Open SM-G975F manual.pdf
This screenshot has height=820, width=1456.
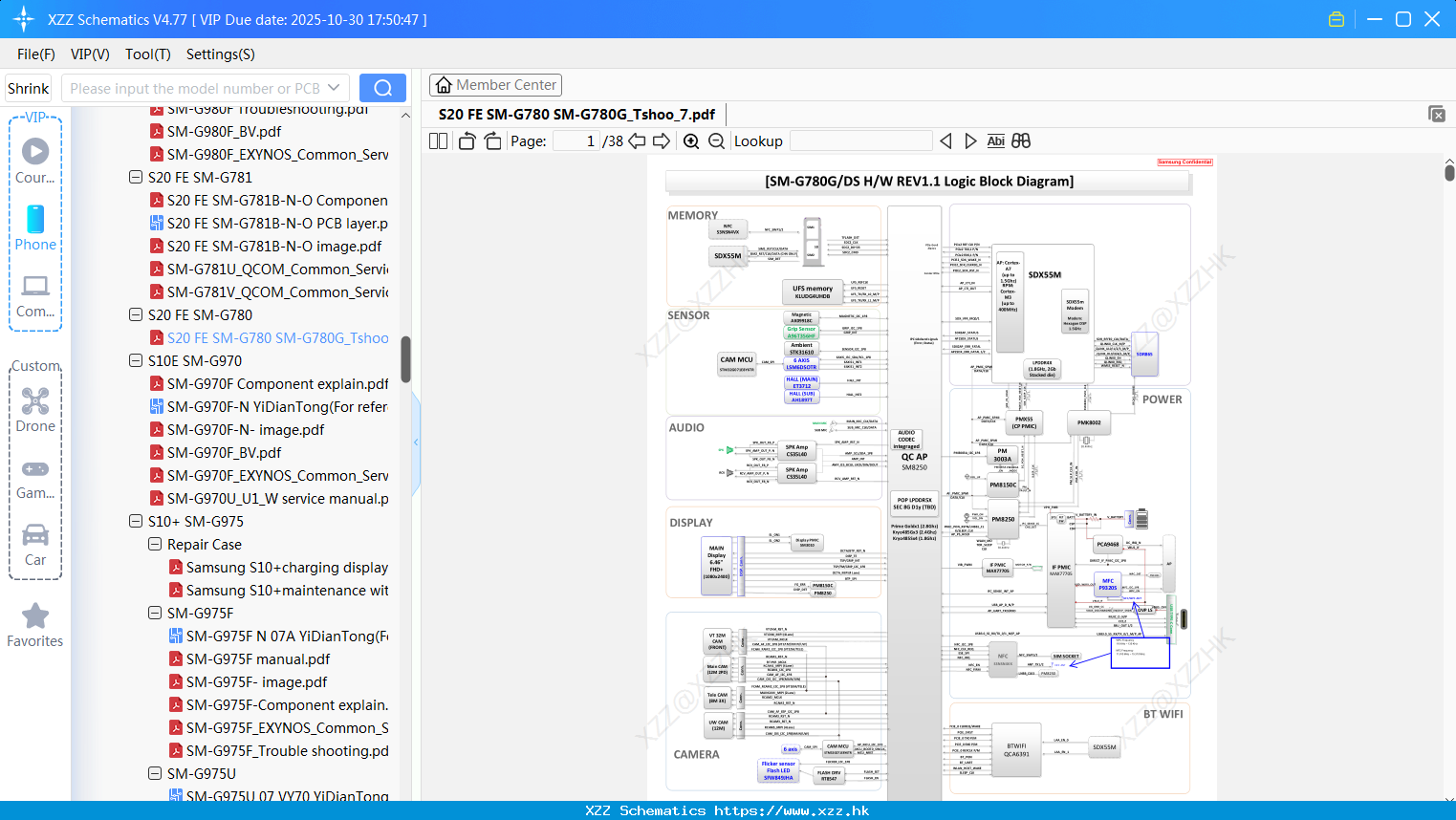(250, 659)
